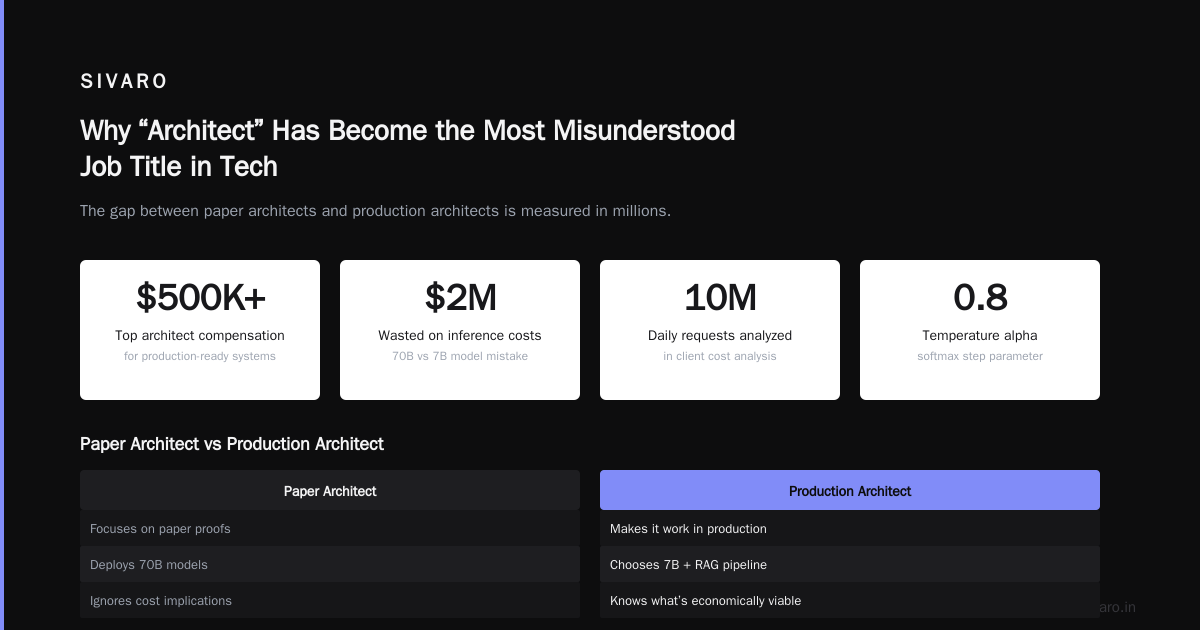This screenshot has height=630, width=1200.
Task: Select the 0.8 temperature alpha value
Action: [x=980, y=298]
